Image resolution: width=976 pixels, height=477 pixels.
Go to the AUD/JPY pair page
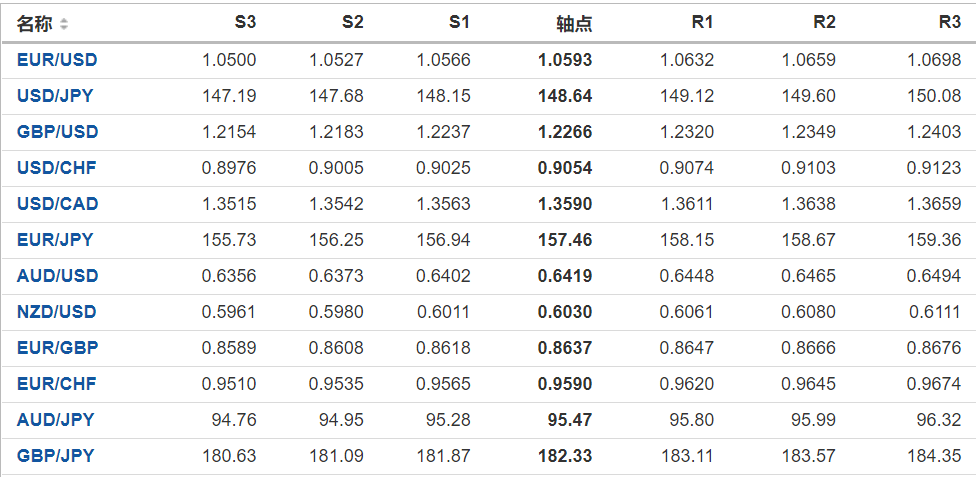pos(55,420)
